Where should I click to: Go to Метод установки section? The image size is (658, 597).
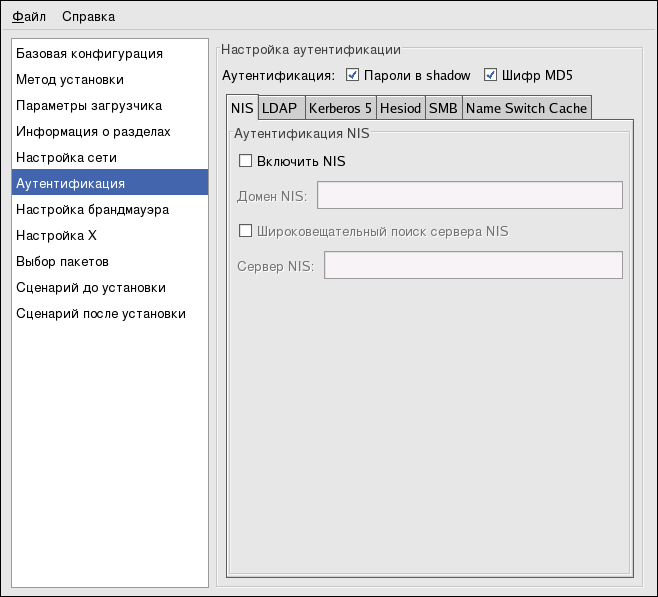(x=70, y=79)
